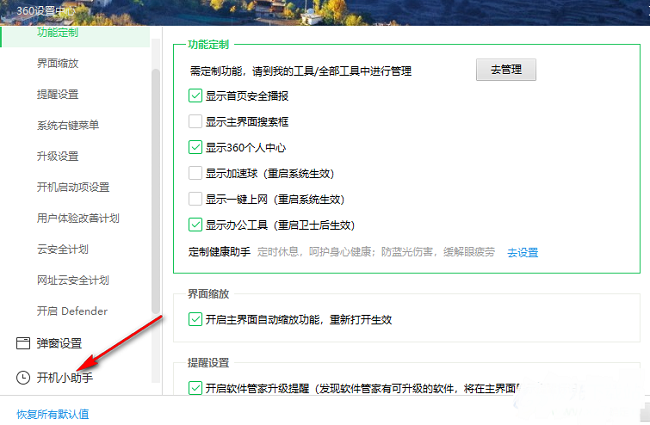Screen dimensions: 650x425
Task: Select 界面缩放 in the sidebar
Action: click(x=58, y=63)
